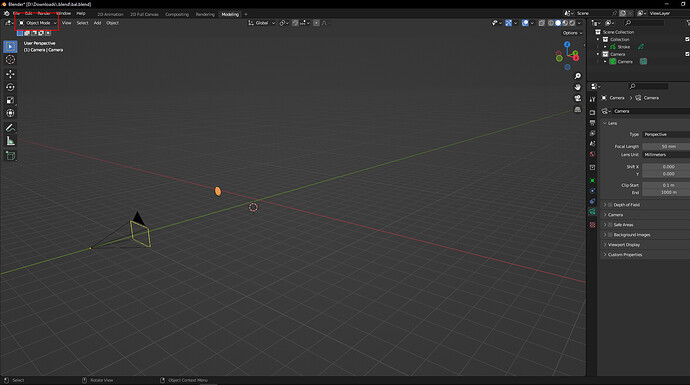Select the Annotate tool
Image resolution: width=690 pixels, height=385 pixels.
(x=10, y=128)
